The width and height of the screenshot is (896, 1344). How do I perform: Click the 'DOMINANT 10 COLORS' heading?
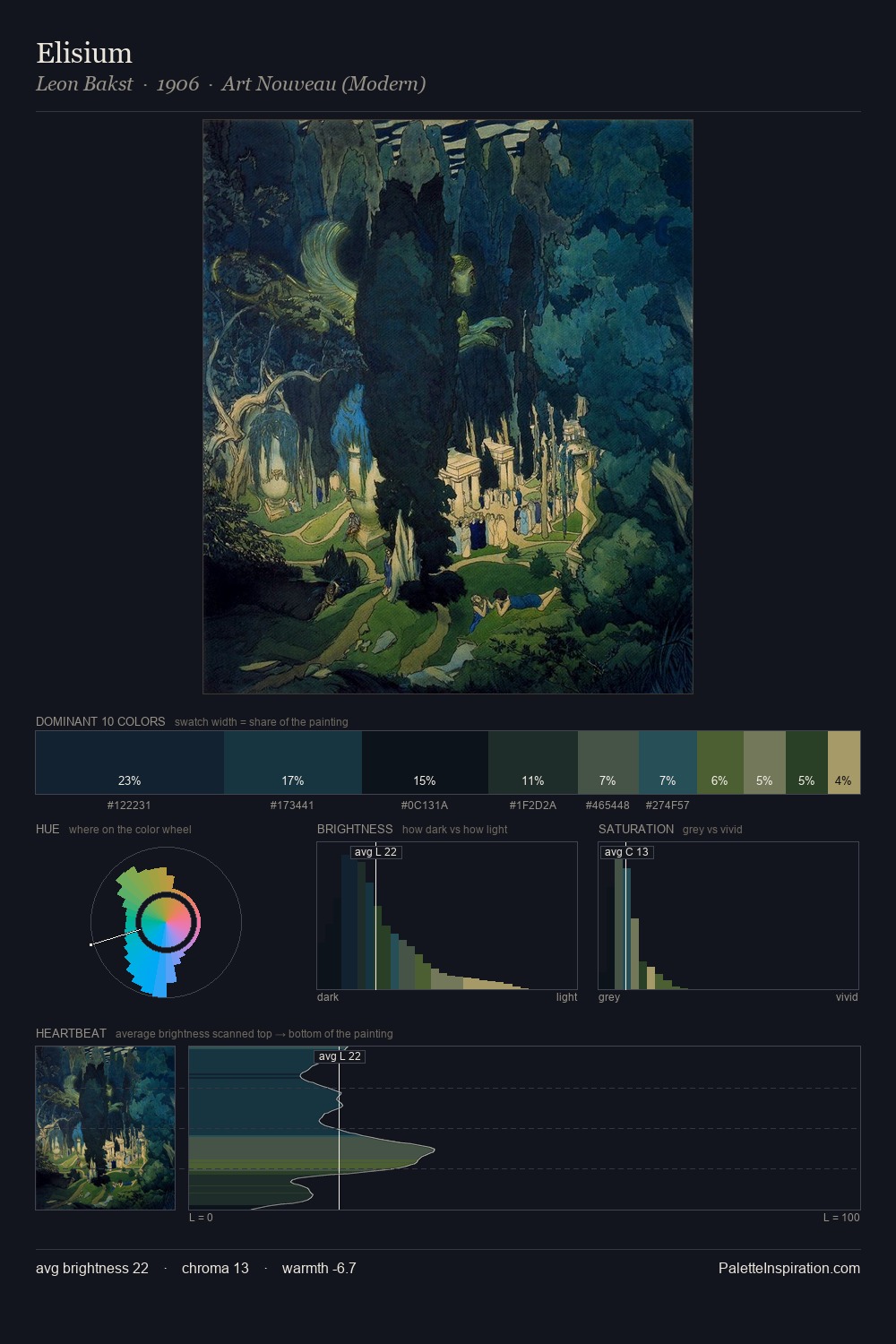click(100, 721)
